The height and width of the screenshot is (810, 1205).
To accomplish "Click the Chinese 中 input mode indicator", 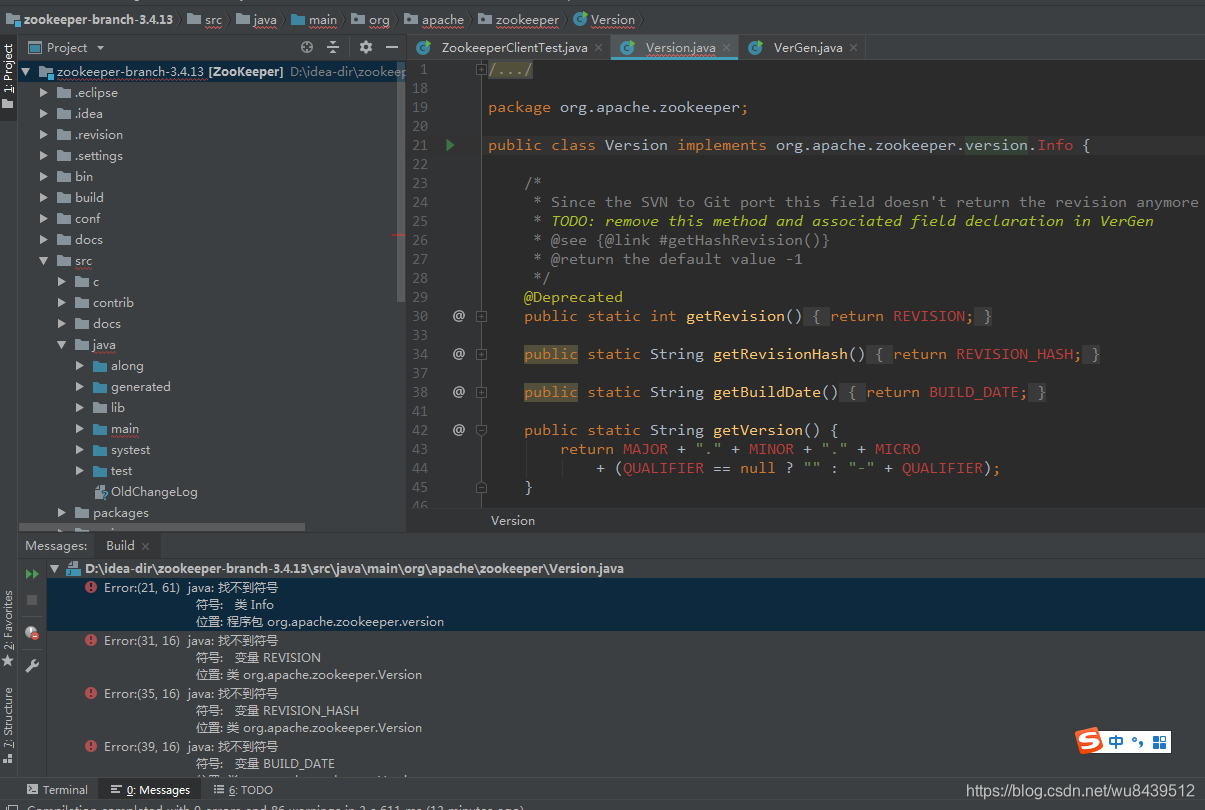I will click(x=1116, y=741).
